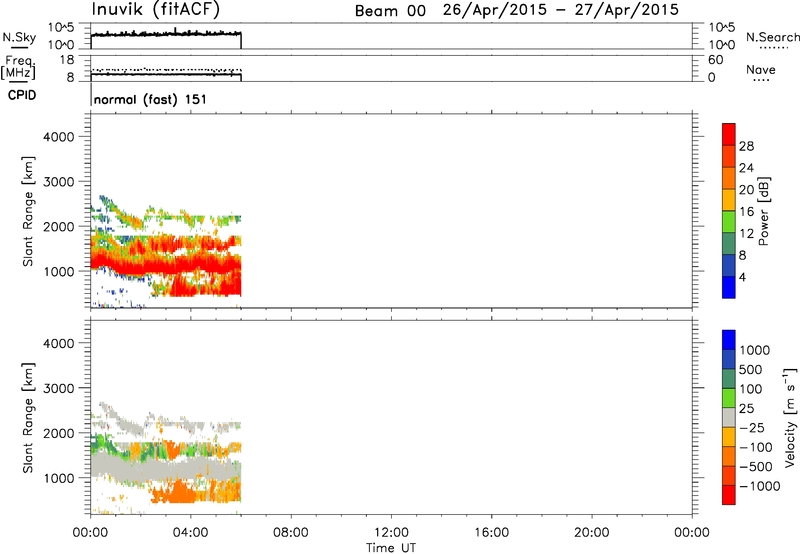
Task: Click the 'normal (fast) 151' text
Action: pyautogui.click(x=151, y=99)
